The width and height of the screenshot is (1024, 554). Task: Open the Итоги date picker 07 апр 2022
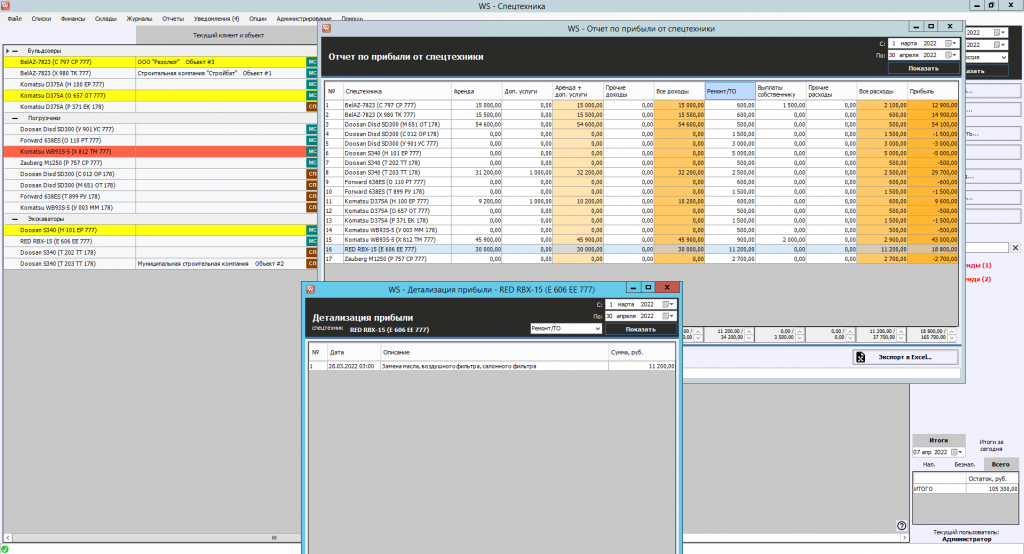click(957, 452)
